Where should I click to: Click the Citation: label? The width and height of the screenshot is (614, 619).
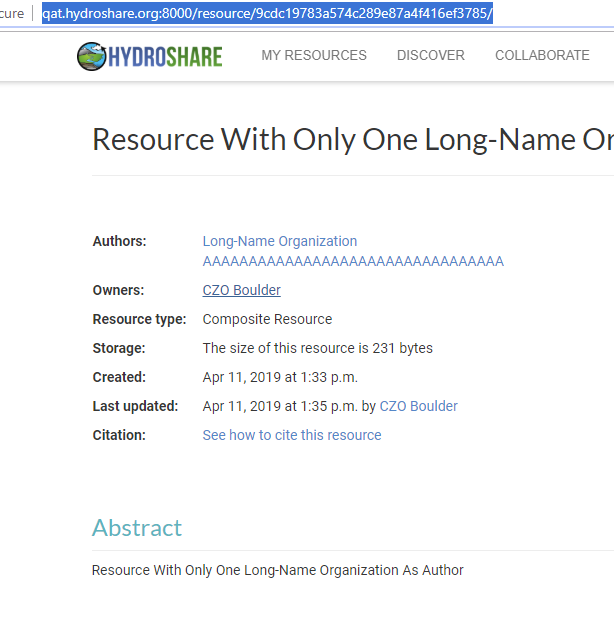coord(119,435)
